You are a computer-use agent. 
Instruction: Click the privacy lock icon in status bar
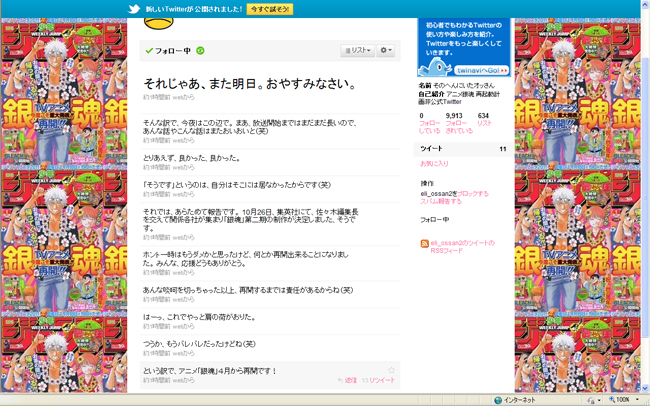(x=591, y=400)
